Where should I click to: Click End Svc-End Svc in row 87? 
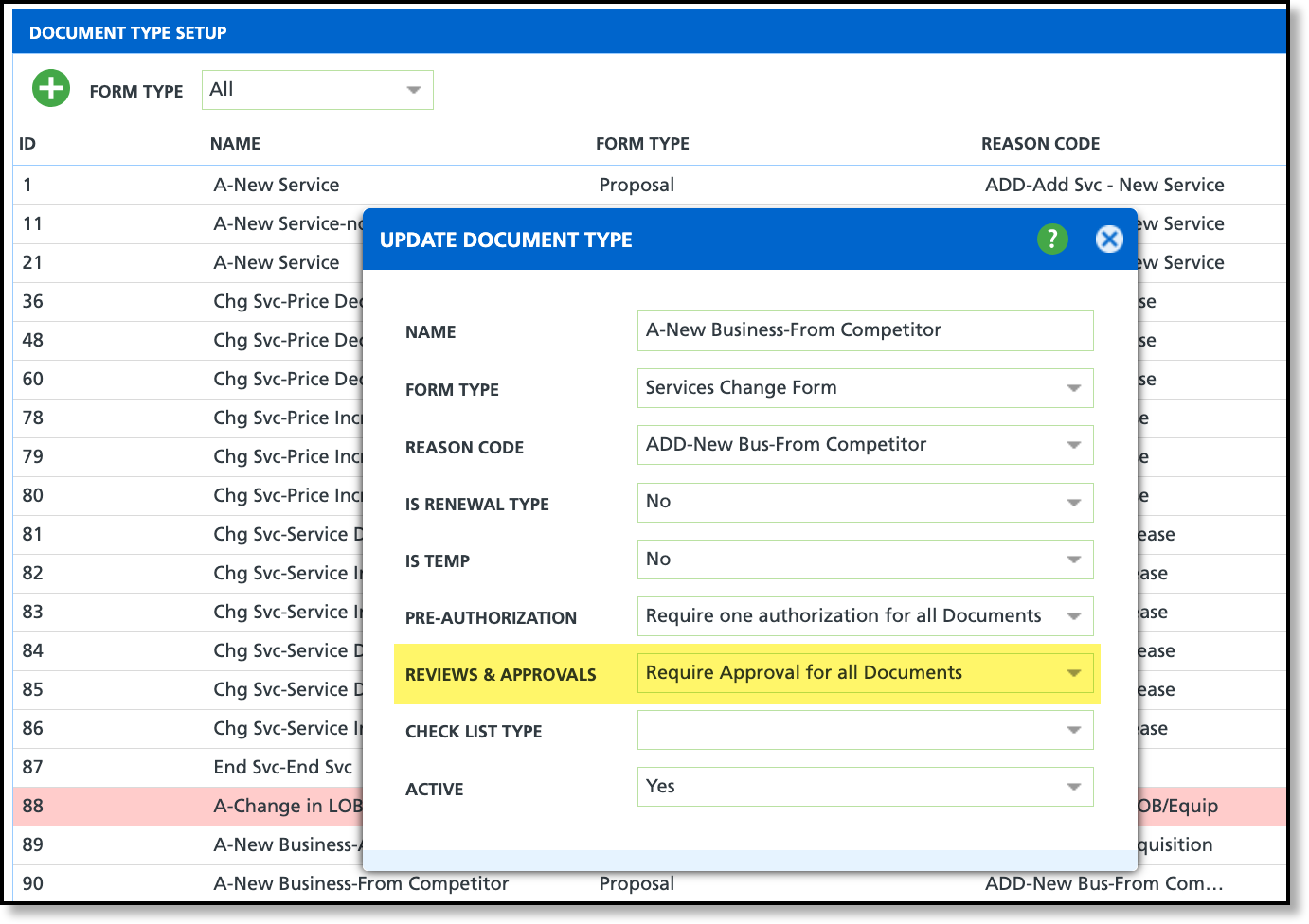click(283, 767)
